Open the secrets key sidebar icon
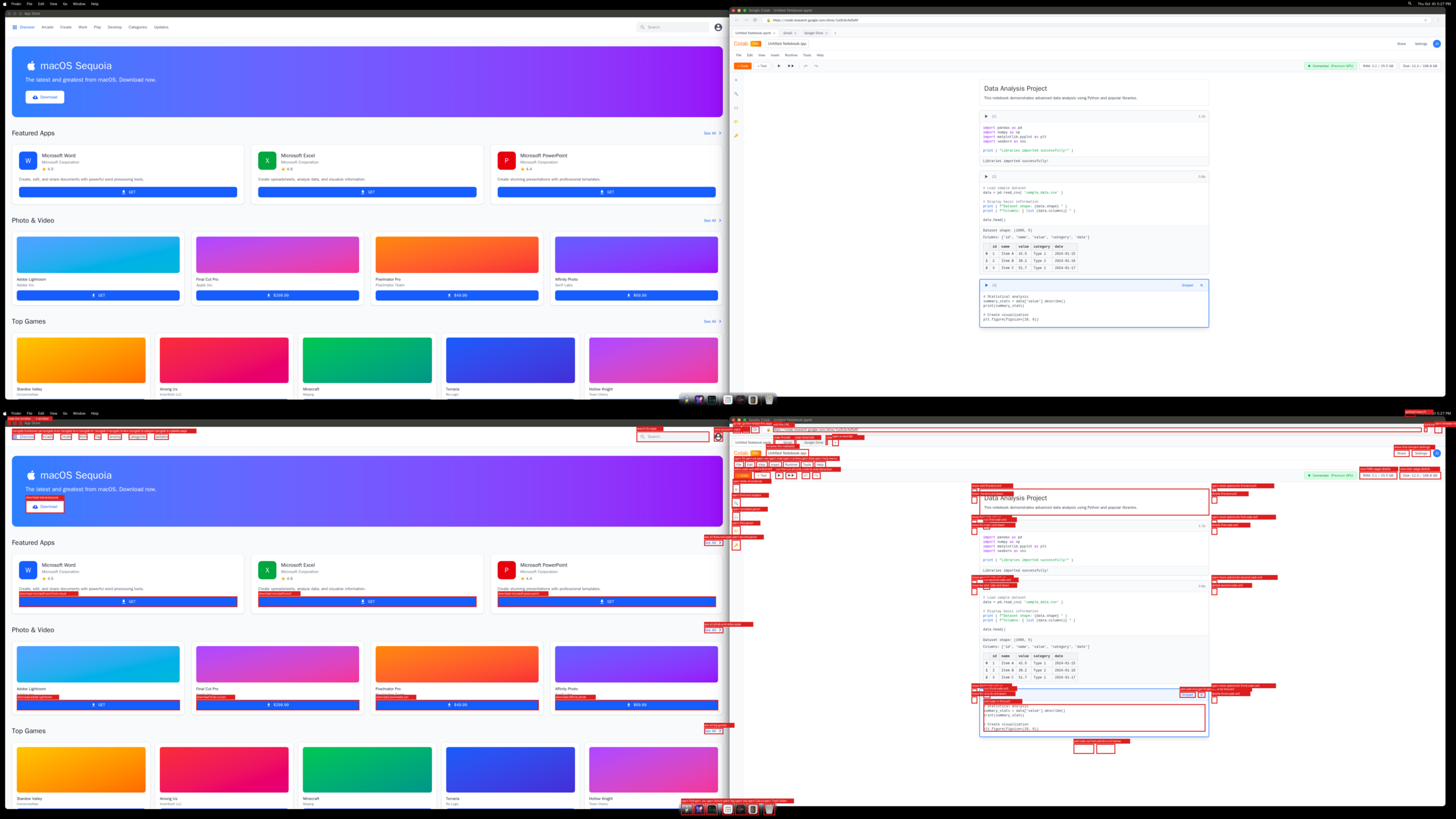 (x=736, y=136)
